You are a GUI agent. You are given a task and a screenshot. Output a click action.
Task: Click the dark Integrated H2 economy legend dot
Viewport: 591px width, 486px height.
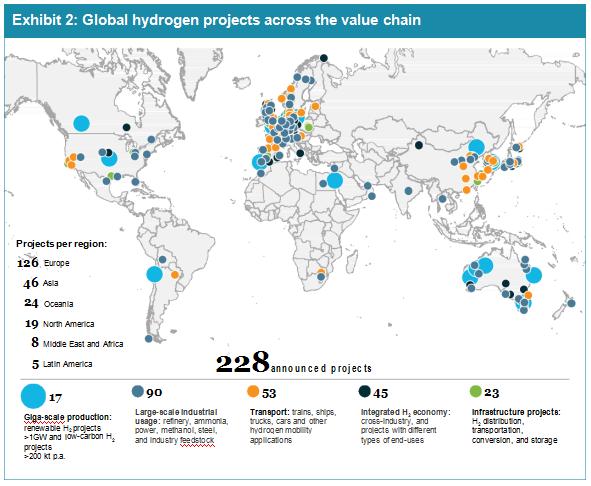tap(364, 391)
